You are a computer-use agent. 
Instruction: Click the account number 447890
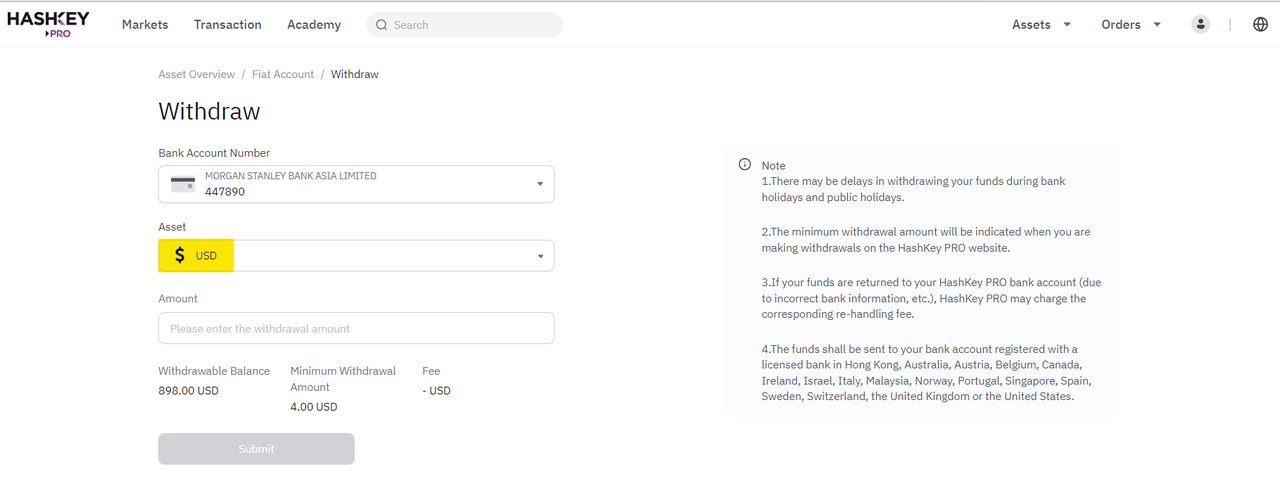tap(225, 192)
